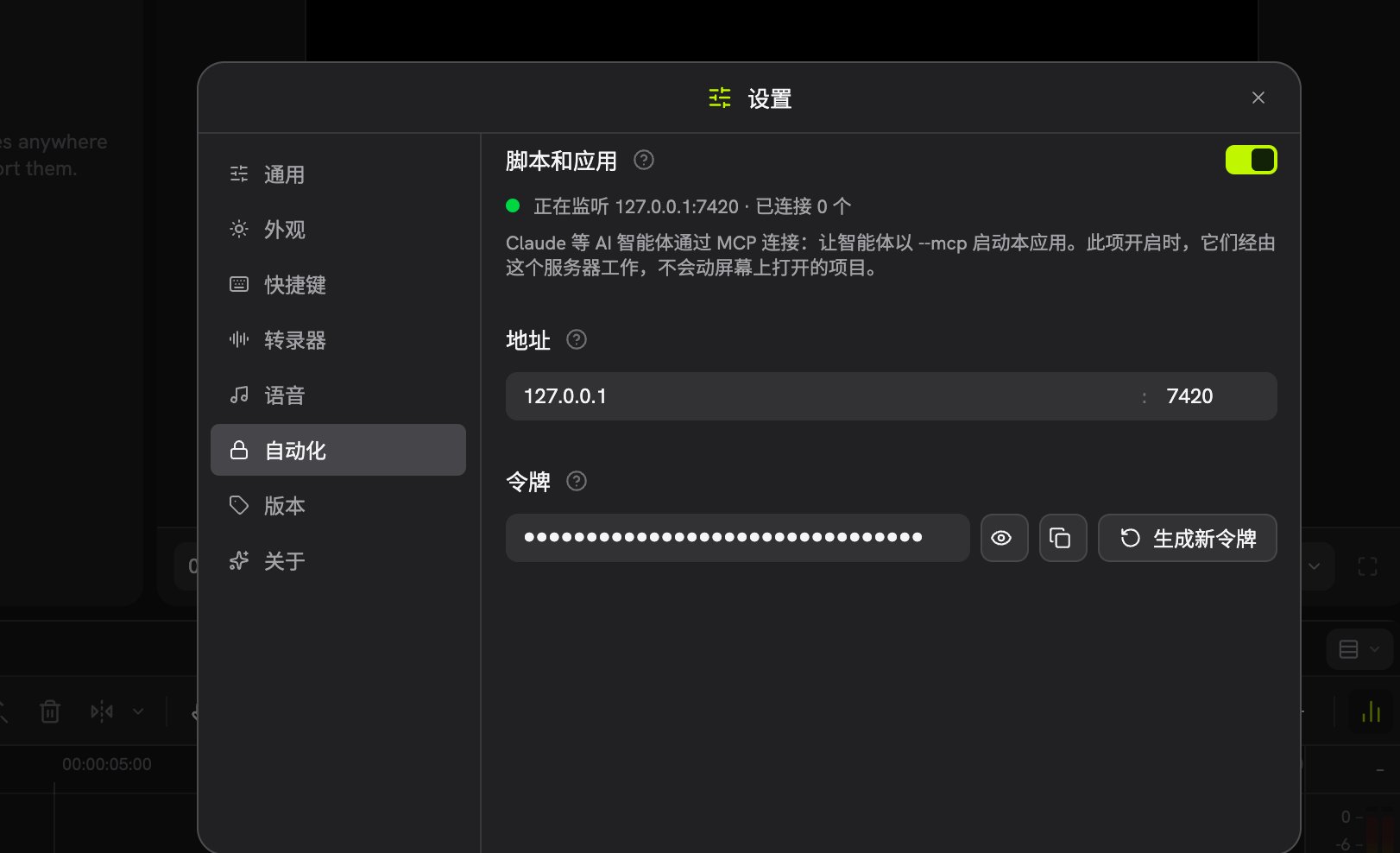Open the 版本 settings section
This screenshot has width=1400, height=853.
pyautogui.click(x=337, y=506)
